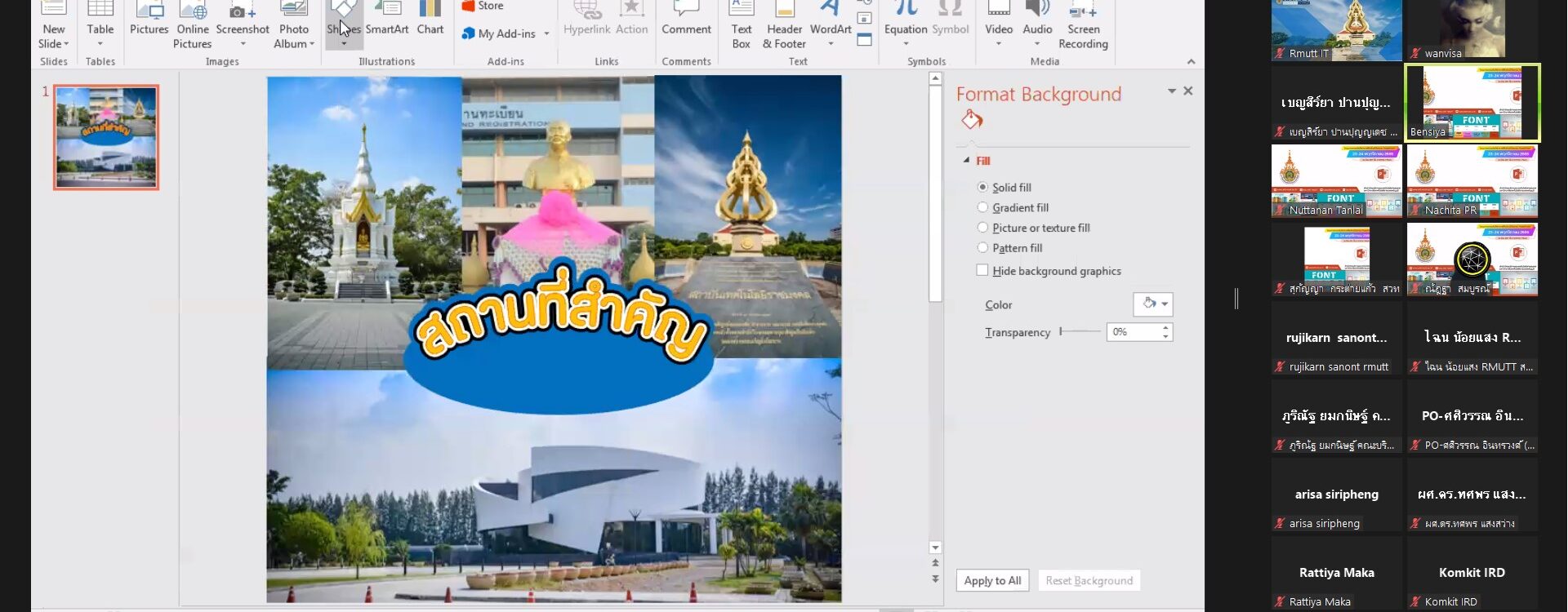The image size is (1568, 612).
Task: Insert Slide Number from Text group
Action: click(x=864, y=19)
